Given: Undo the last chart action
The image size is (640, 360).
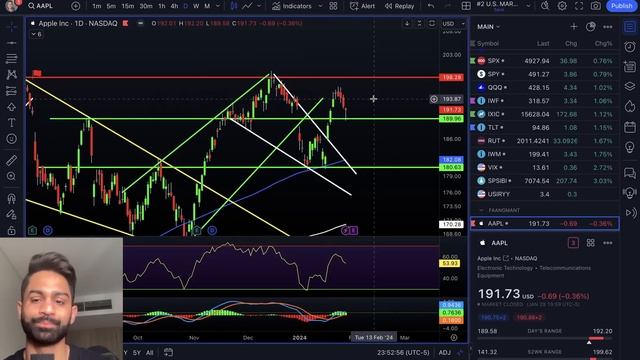Looking at the screenshot, I should click(x=431, y=6).
